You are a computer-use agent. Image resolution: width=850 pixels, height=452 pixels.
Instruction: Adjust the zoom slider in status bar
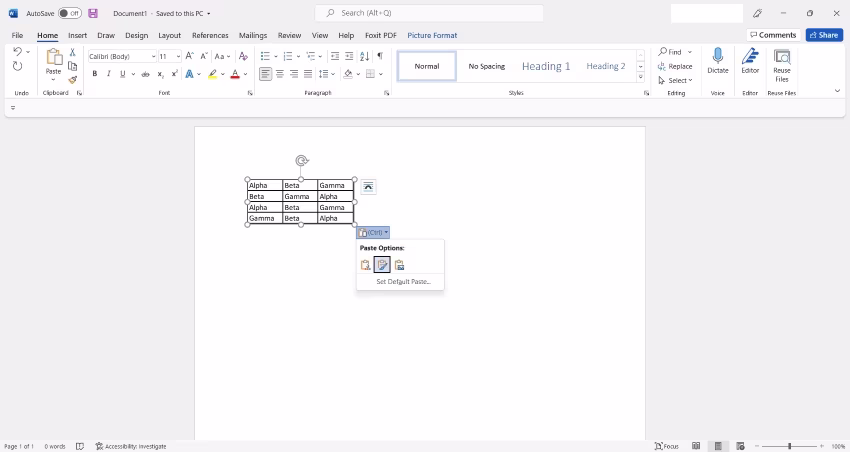[789, 446]
